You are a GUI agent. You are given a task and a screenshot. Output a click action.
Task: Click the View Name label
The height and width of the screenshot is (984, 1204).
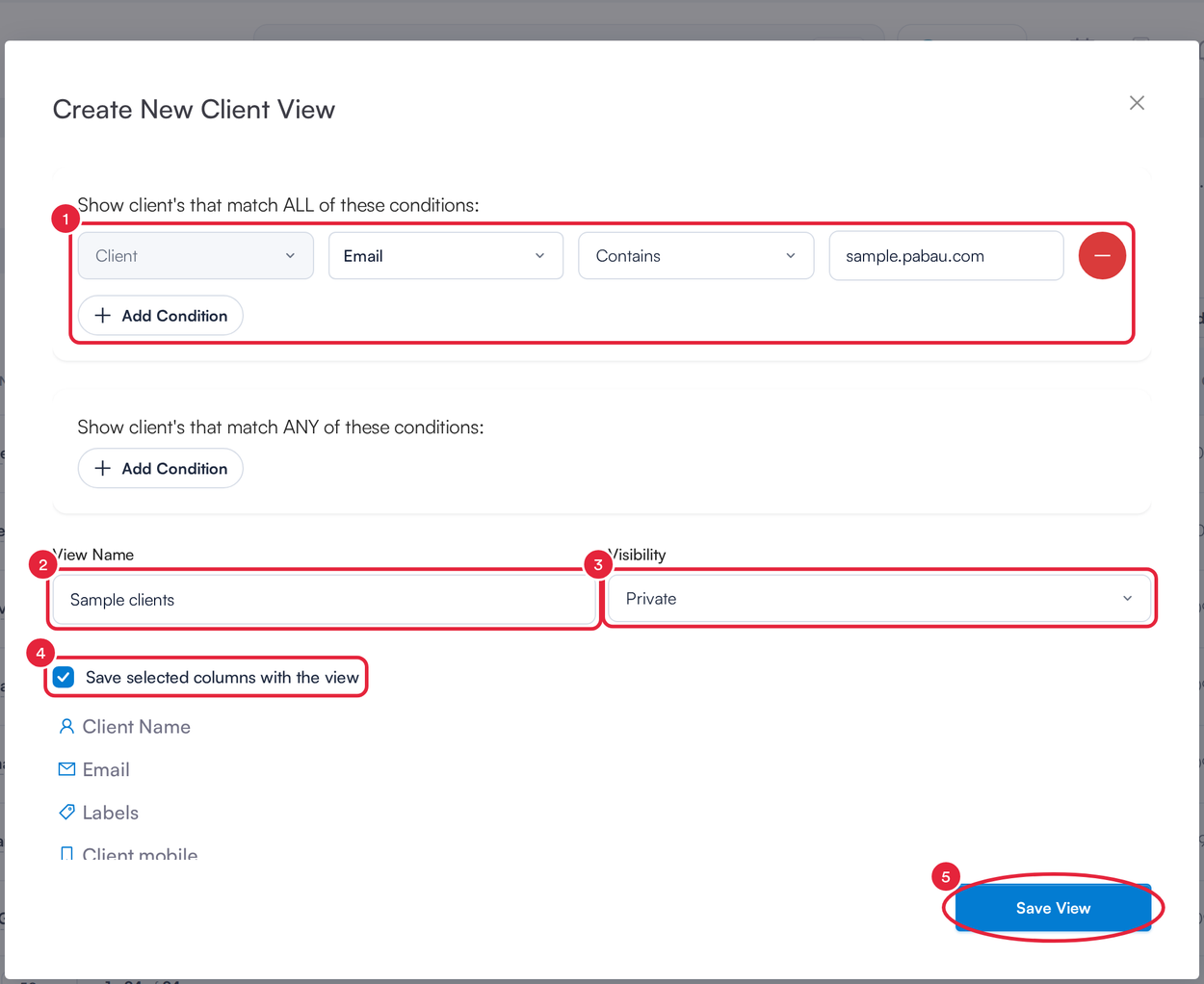point(93,555)
